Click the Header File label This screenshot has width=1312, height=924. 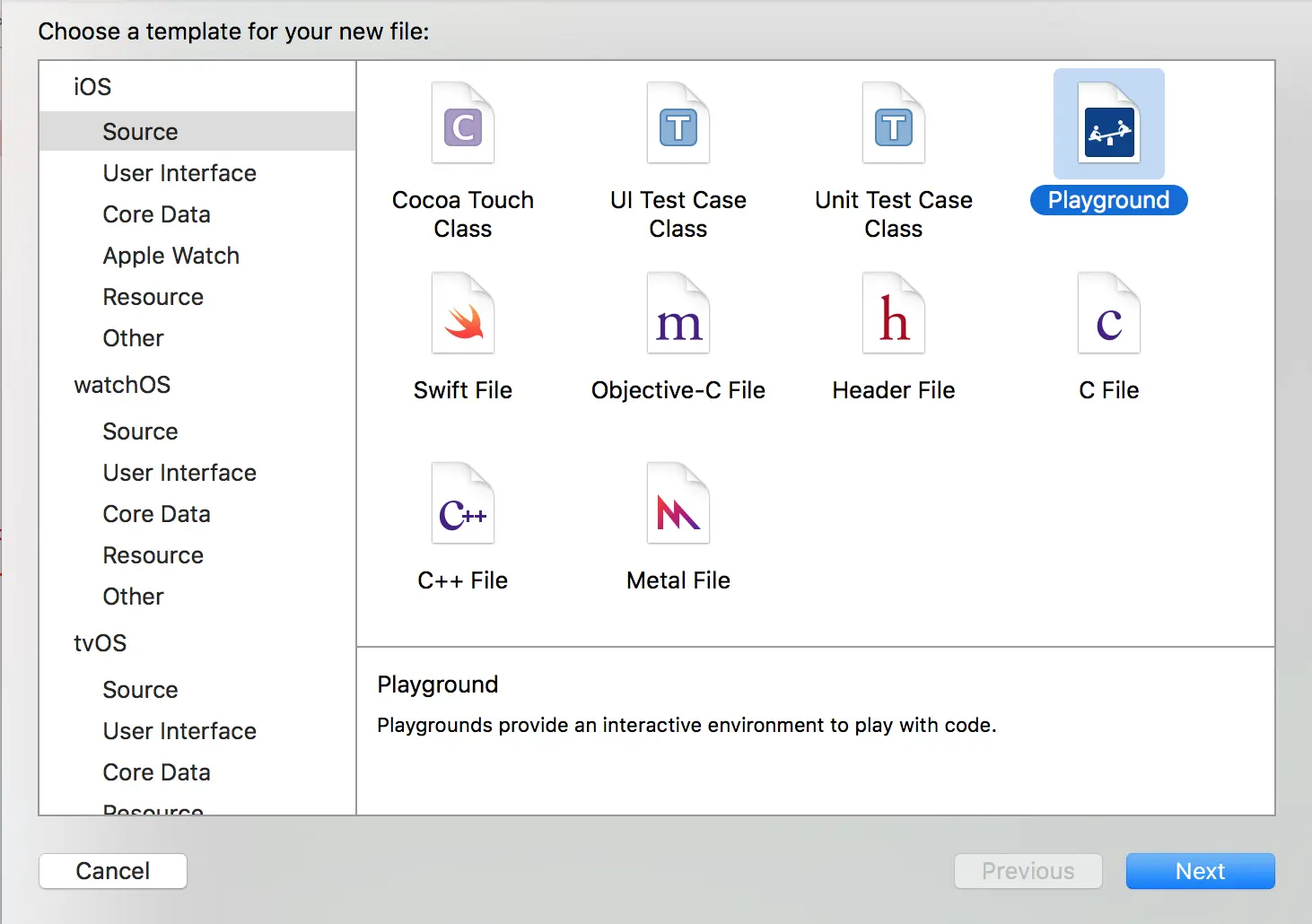[x=894, y=390]
